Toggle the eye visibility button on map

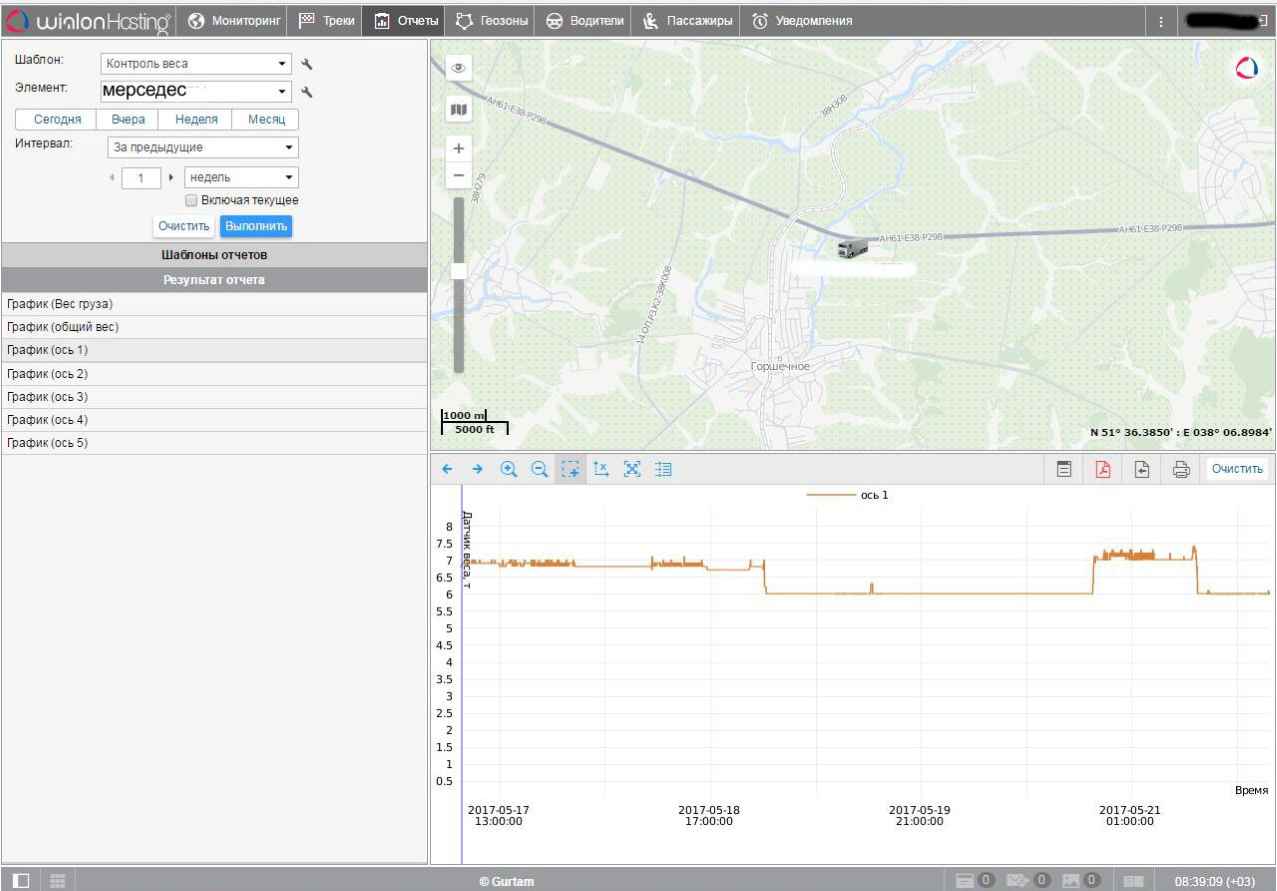459,68
